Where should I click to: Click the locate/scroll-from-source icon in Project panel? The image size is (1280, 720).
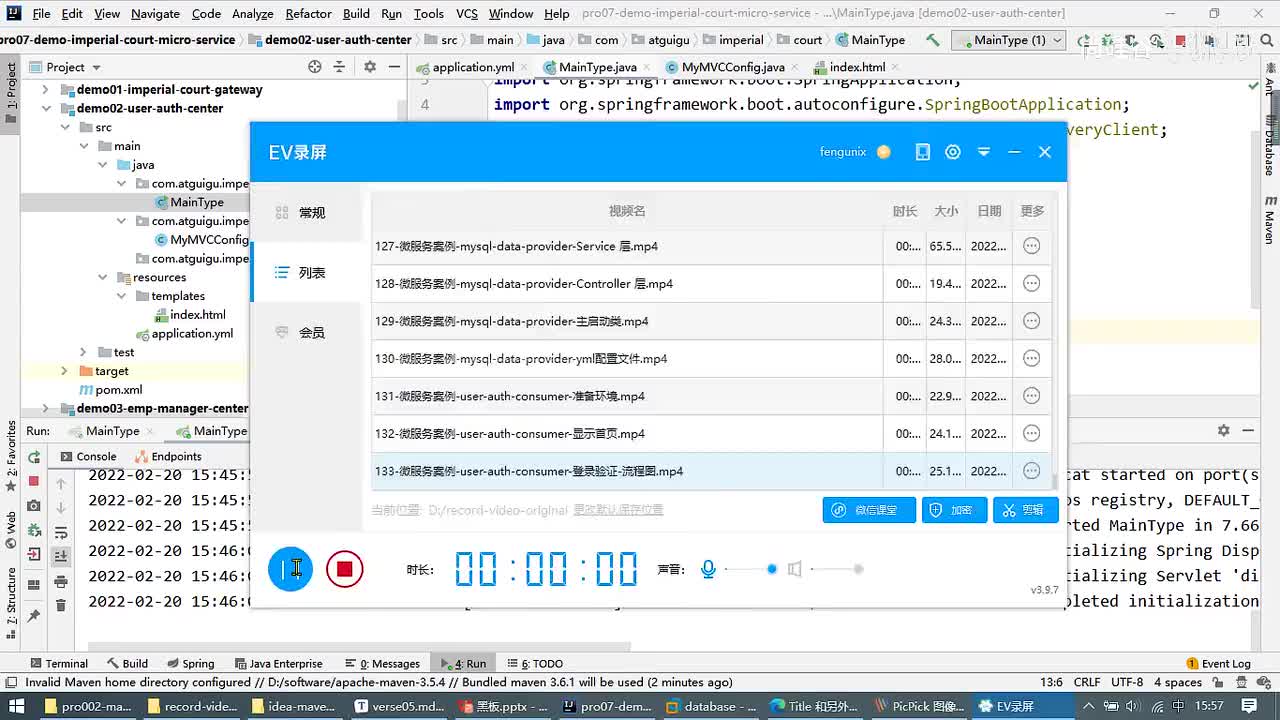[x=315, y=67]
